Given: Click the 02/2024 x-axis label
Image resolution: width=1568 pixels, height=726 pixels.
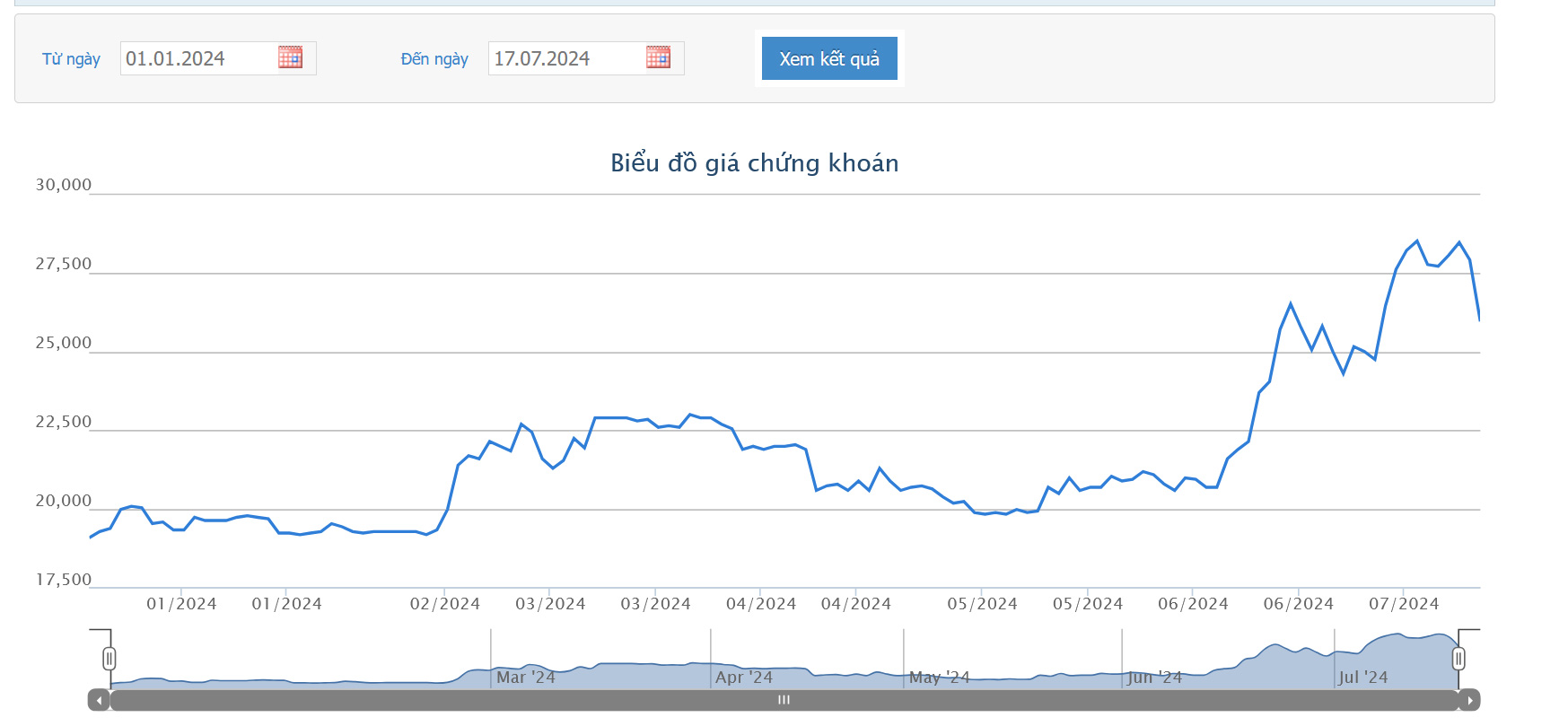Looking at the screenshot, I should [444, 604].
